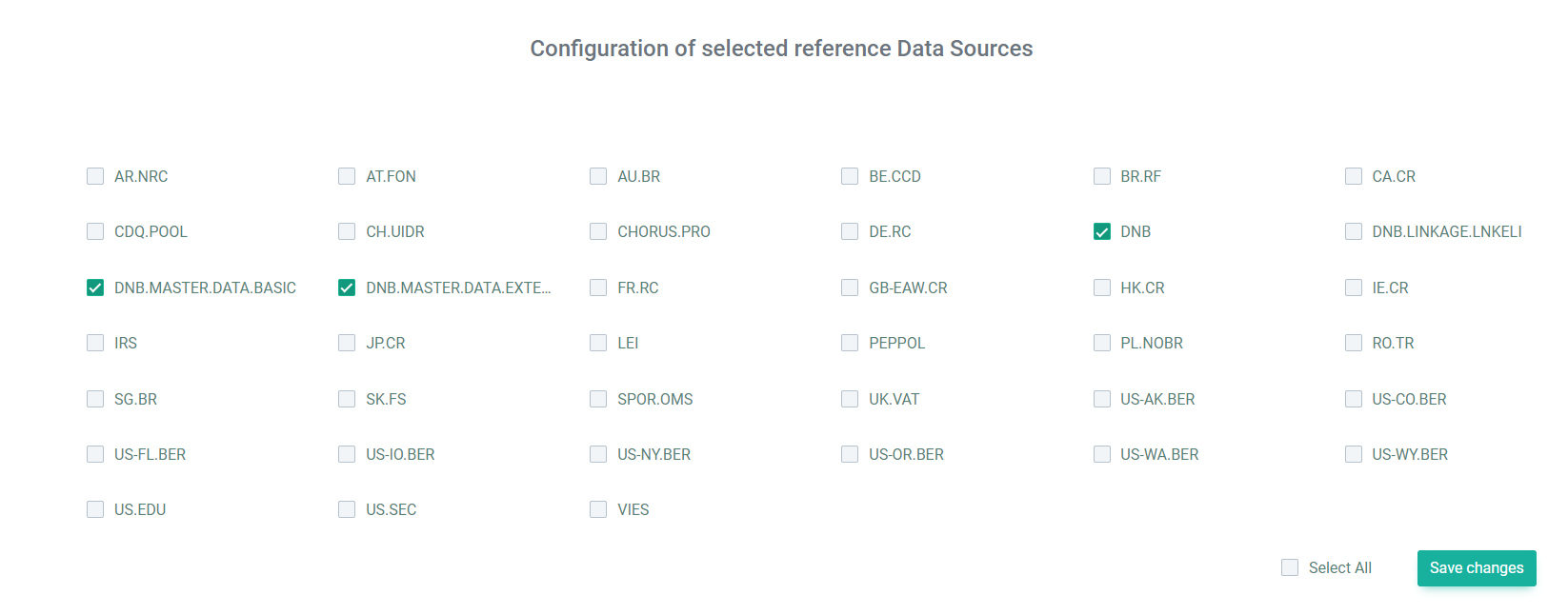Tick the PEPPOL checkbox
Image resolution: width=1568 pixels, height=615 pixels.
pyautogui.click(x=850, y=343)
